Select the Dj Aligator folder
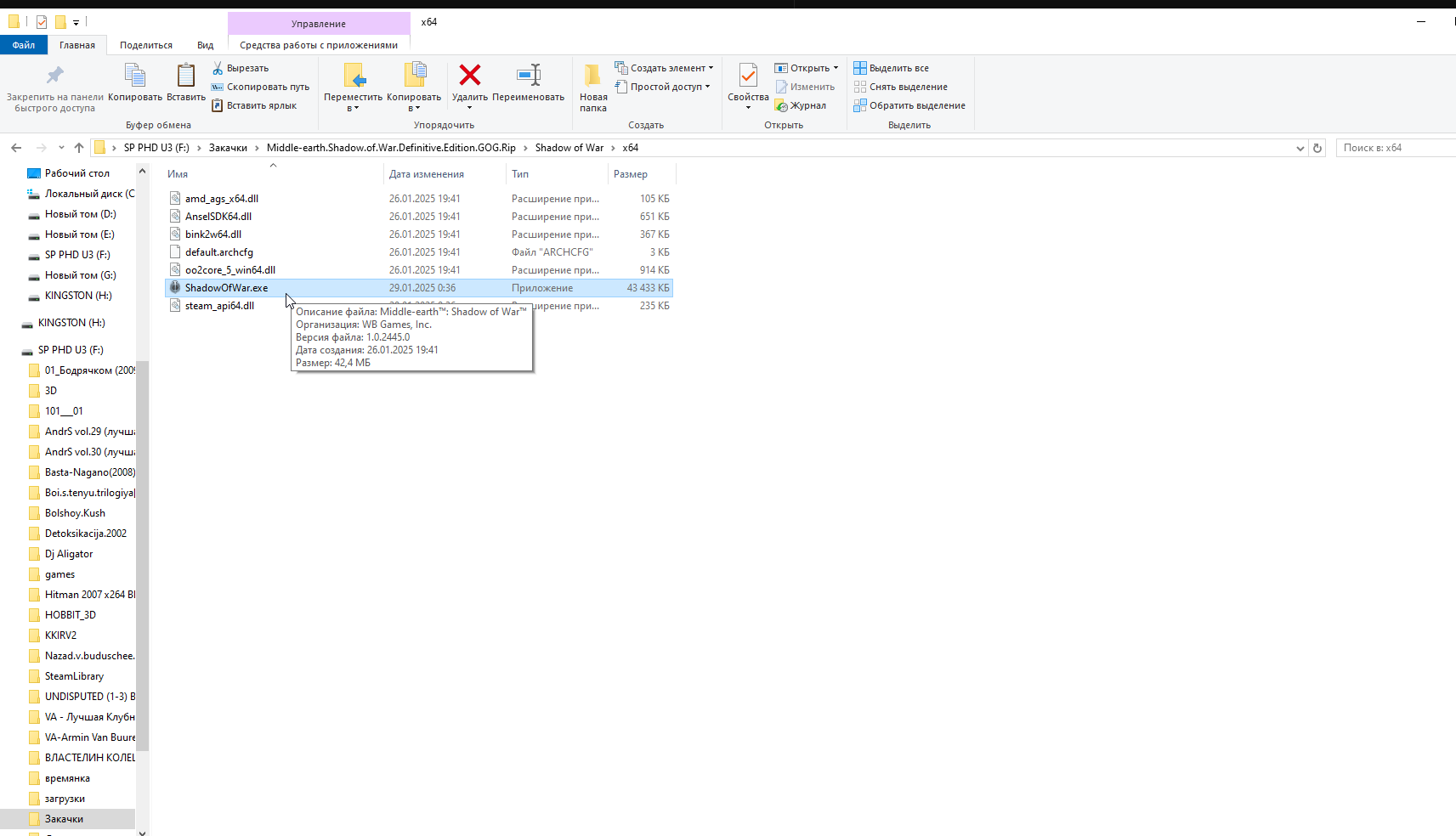The image size is (1456, 836). (69, 554)
